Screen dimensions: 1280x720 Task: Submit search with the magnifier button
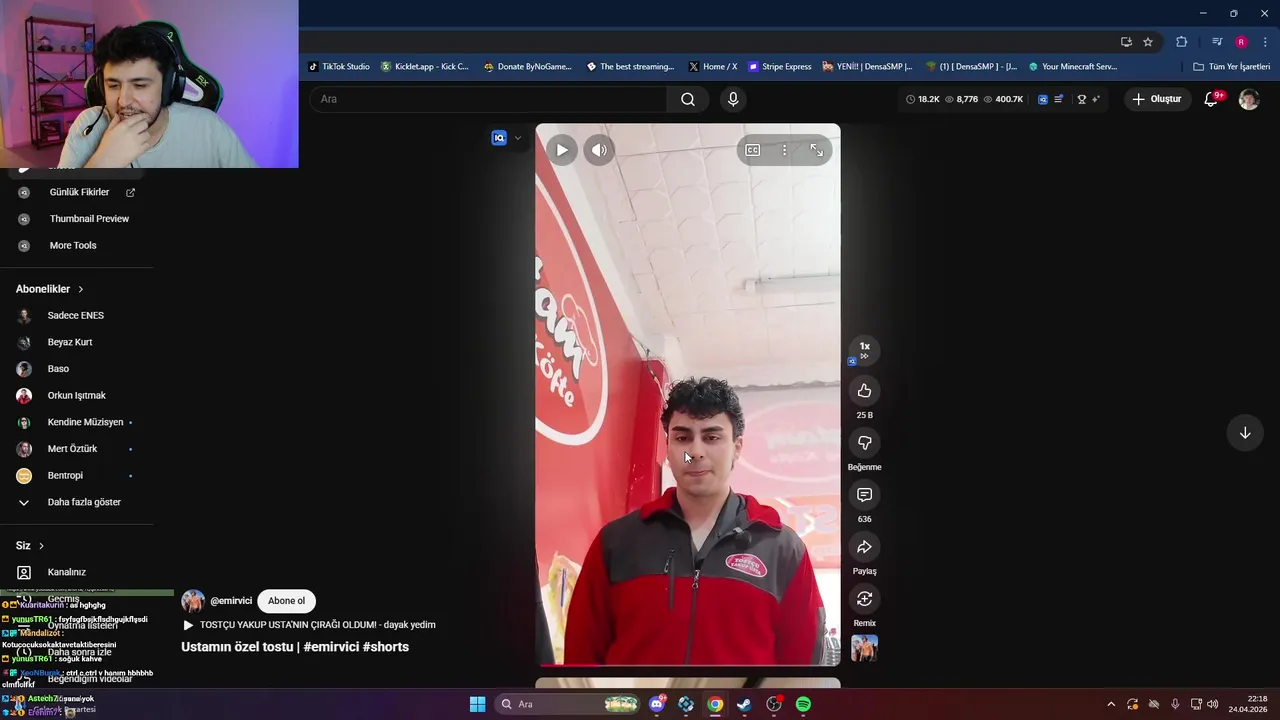click(688, 99)
